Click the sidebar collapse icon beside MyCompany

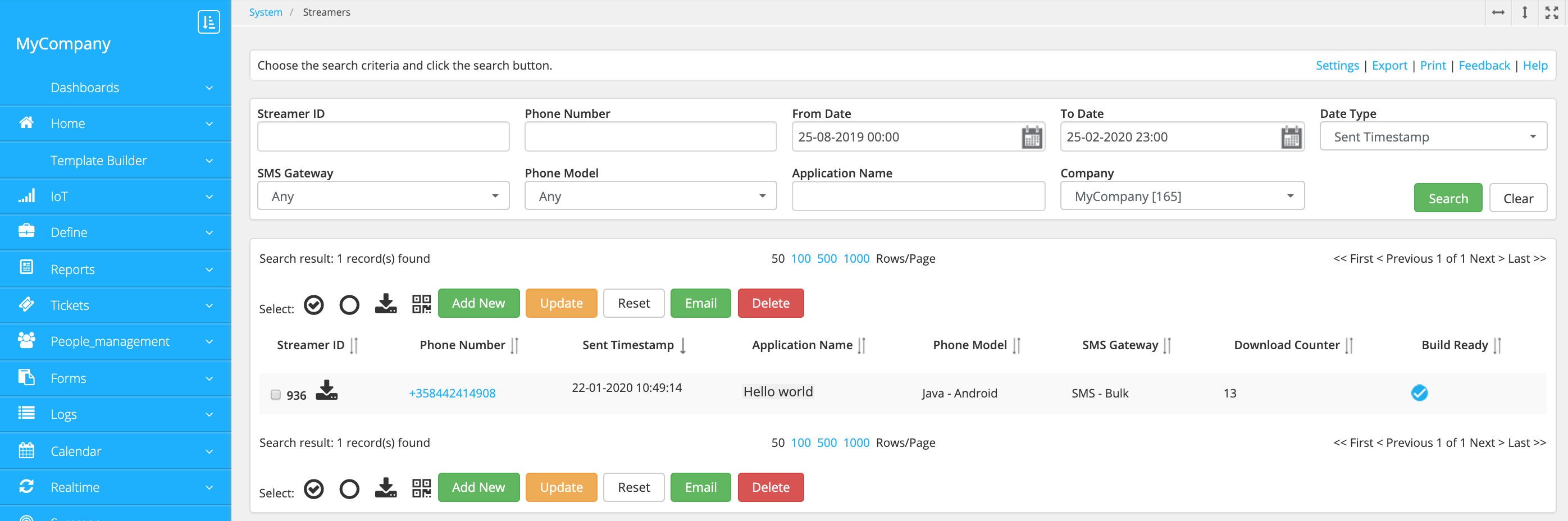tap(208, 22)
